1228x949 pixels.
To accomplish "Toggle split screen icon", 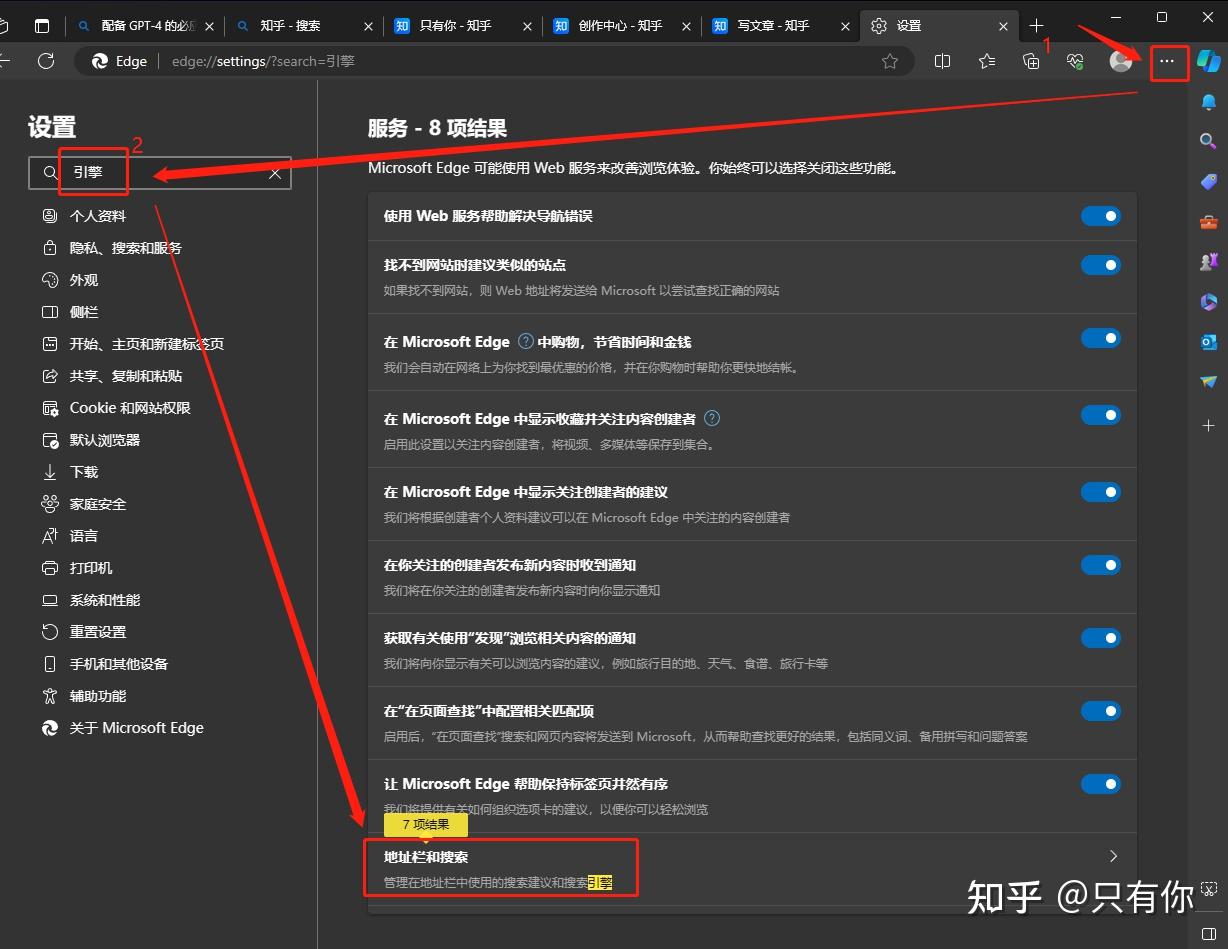I will click(x=942, y=62).
